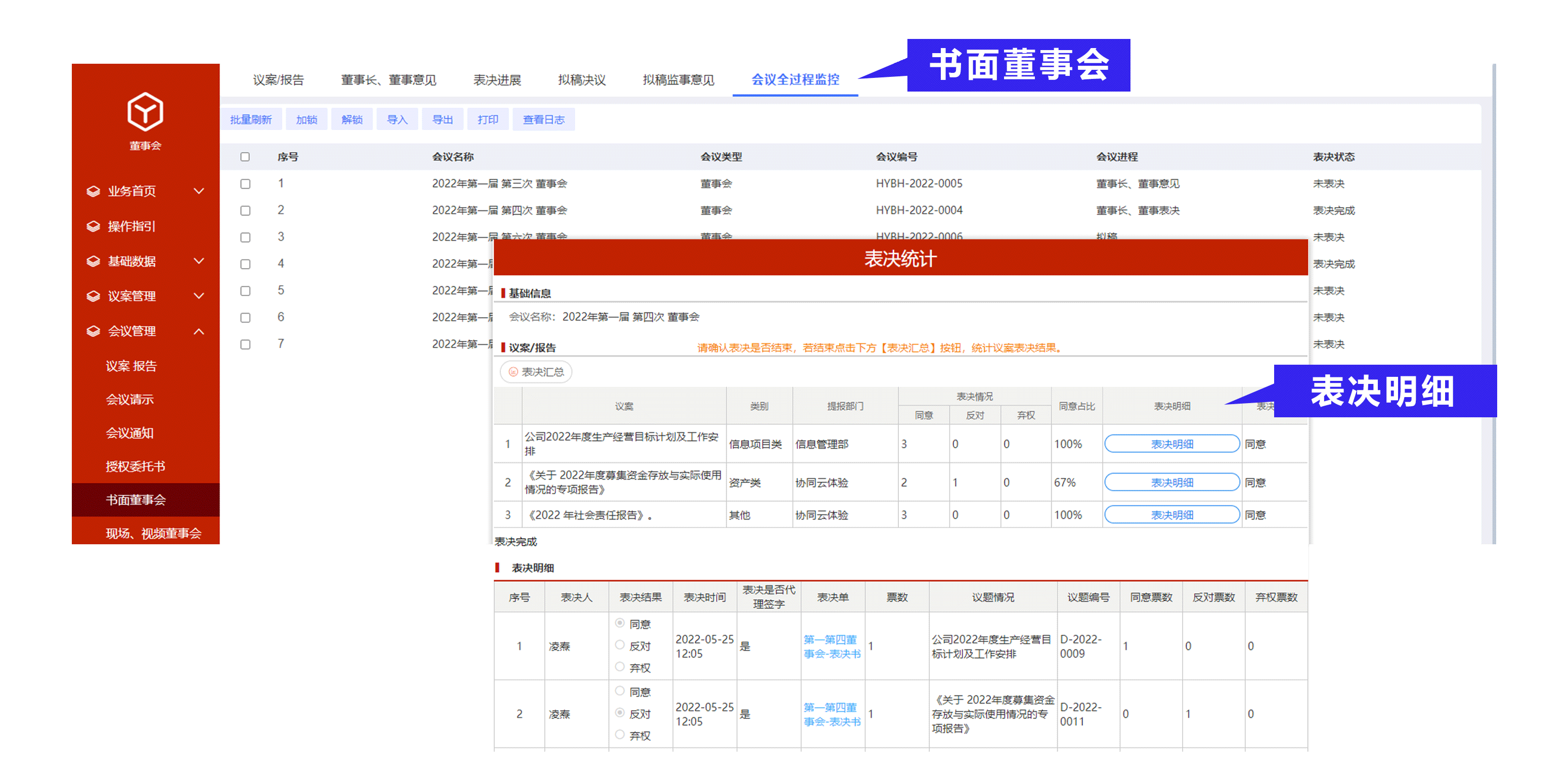Click the layers icon beside 业务首页
Screen dimensions: 1568x782
click(93, 191)
